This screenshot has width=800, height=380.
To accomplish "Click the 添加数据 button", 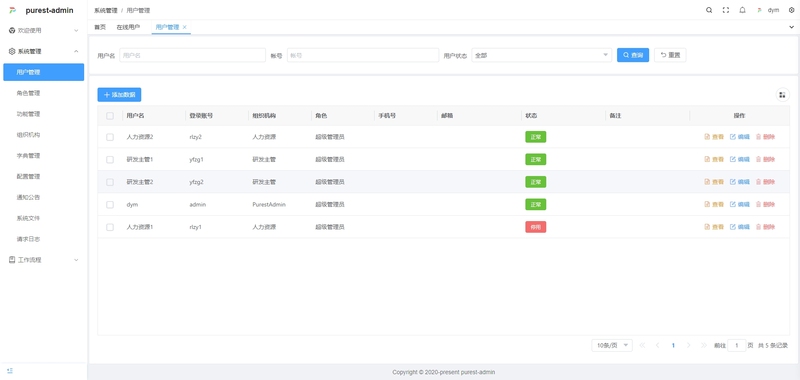I will 119,95.
